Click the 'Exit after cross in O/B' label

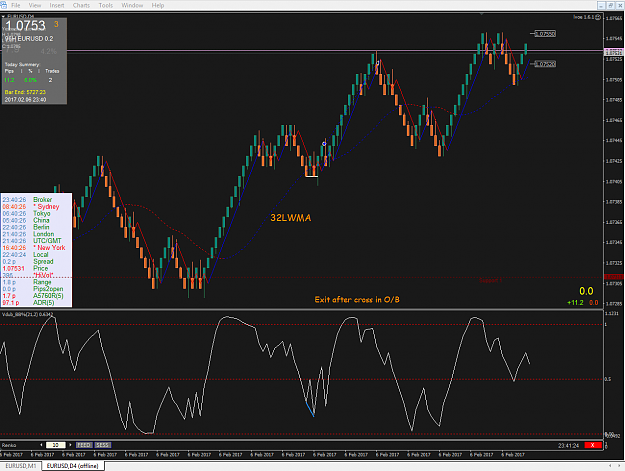pyautogui.click(x=357, y=300)
